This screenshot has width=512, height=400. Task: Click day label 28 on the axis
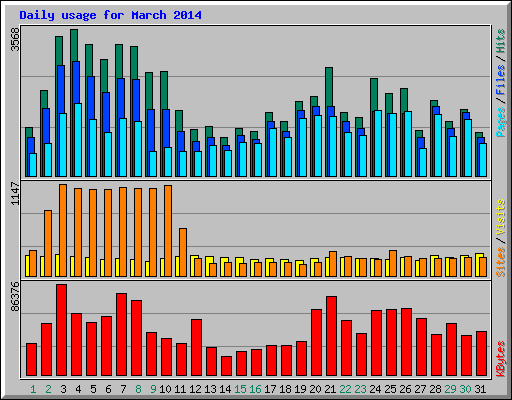click(x=435, y=389)
